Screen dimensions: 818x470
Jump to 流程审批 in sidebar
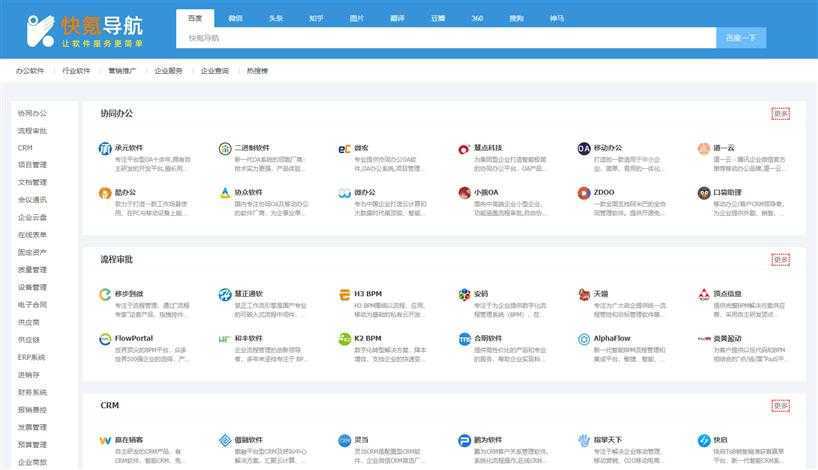coord(32,130)
